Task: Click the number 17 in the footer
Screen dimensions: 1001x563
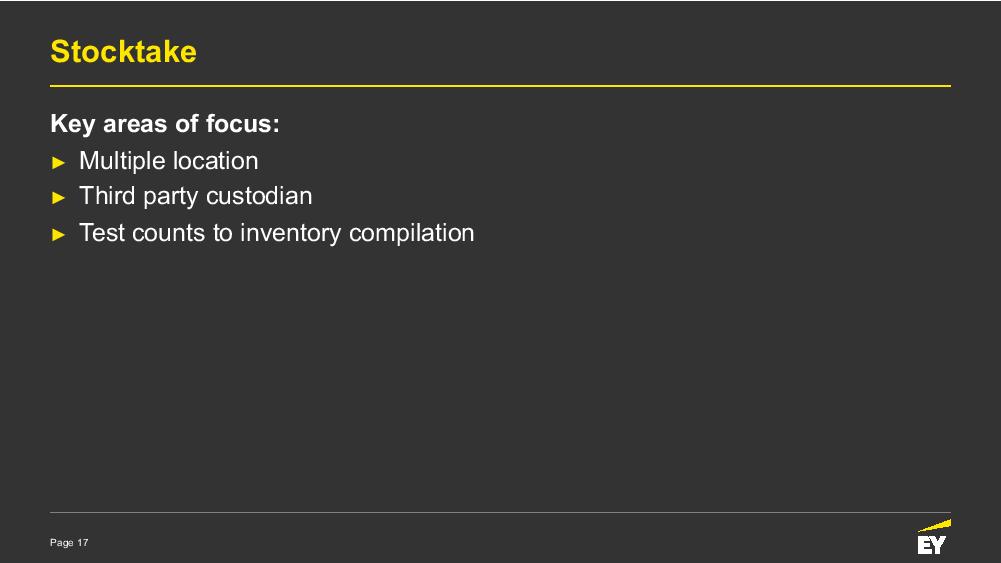Action: click(82, 543)
